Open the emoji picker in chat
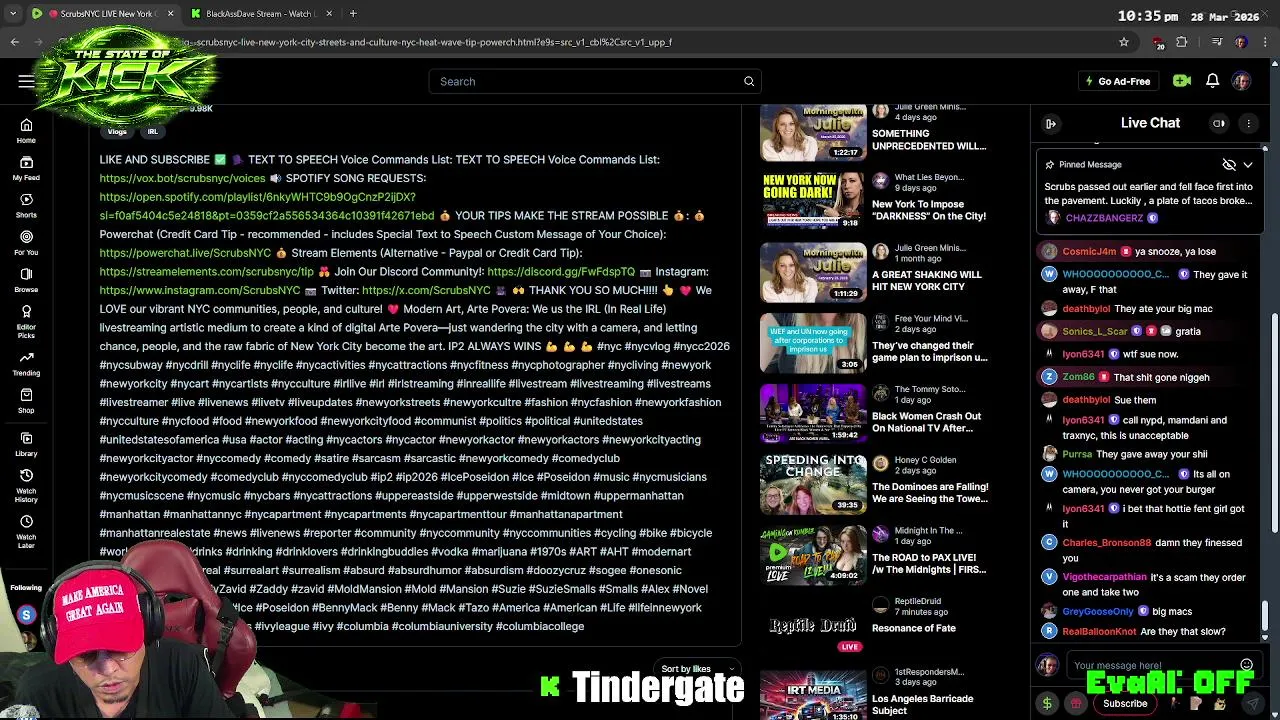The width and height of the screenshot is (1280, 720). click(1246, 665)
